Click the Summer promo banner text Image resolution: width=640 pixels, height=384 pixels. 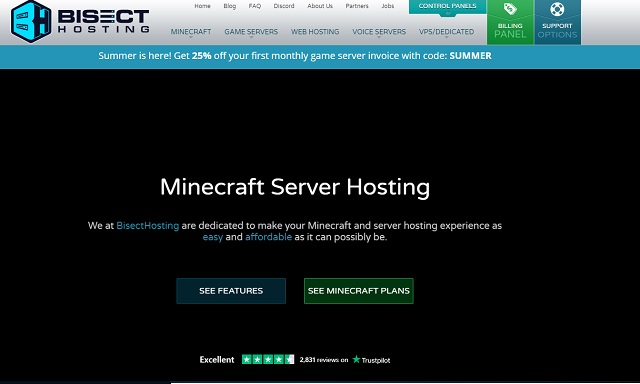(x=295, y=56)
